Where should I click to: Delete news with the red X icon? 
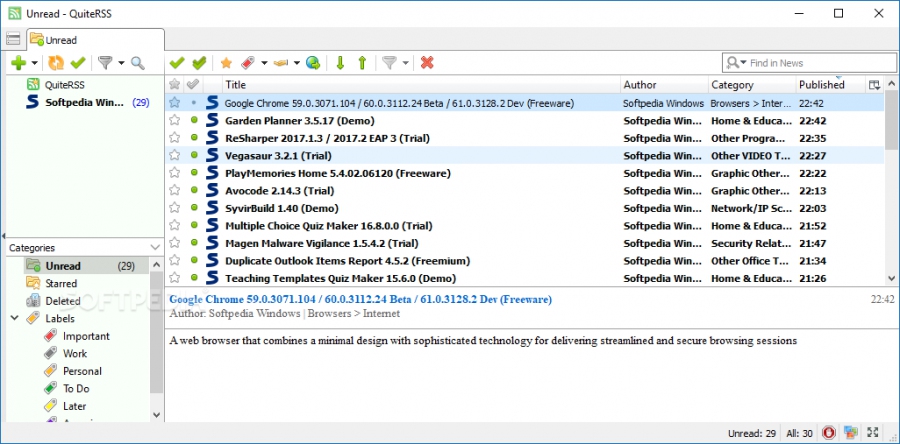(427, 63)
